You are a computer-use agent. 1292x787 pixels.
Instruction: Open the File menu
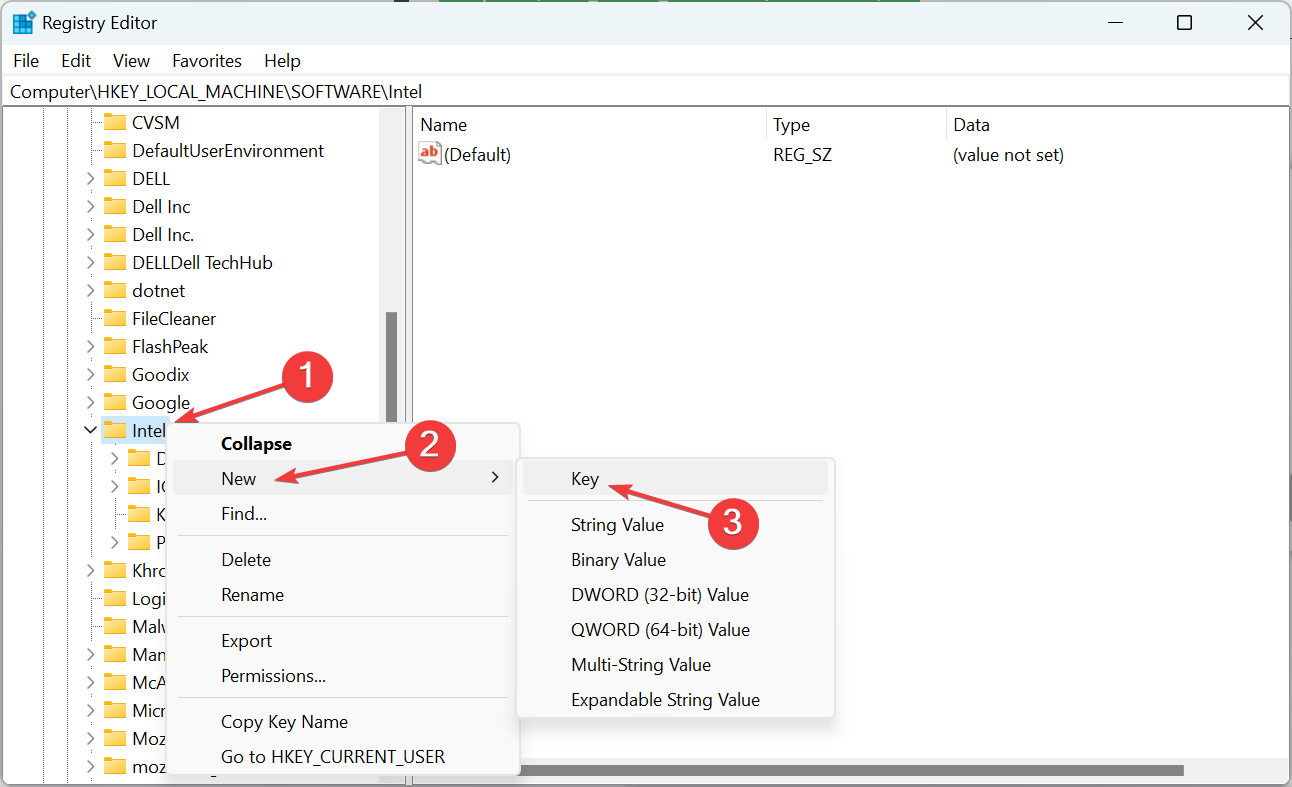[x=26, y=61]
